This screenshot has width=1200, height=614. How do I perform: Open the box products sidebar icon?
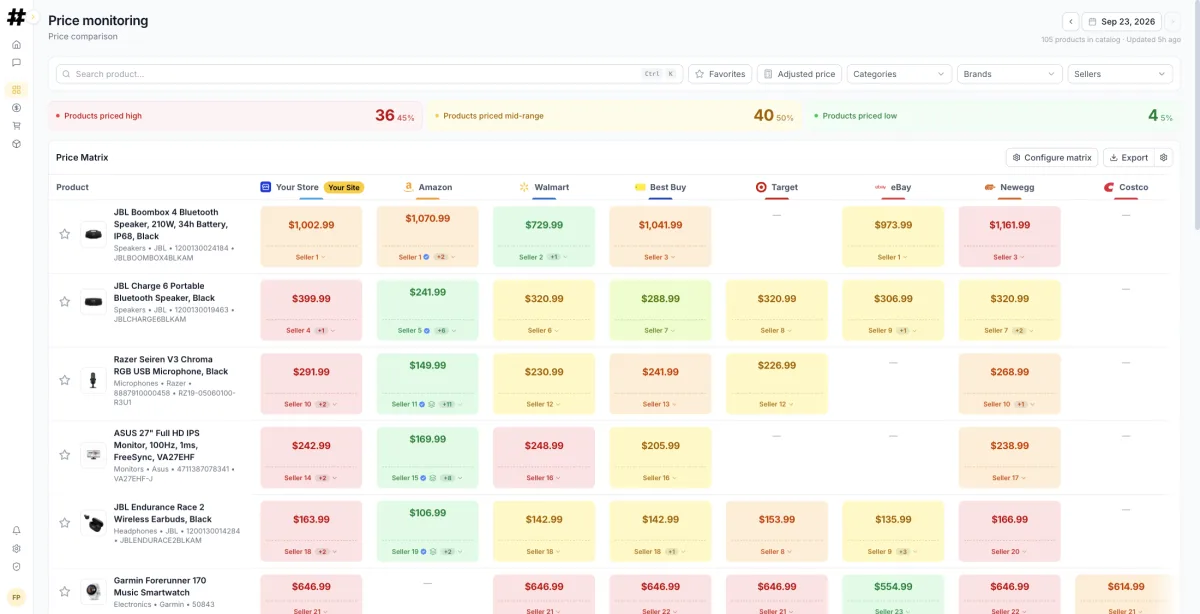tap(16, 144)
